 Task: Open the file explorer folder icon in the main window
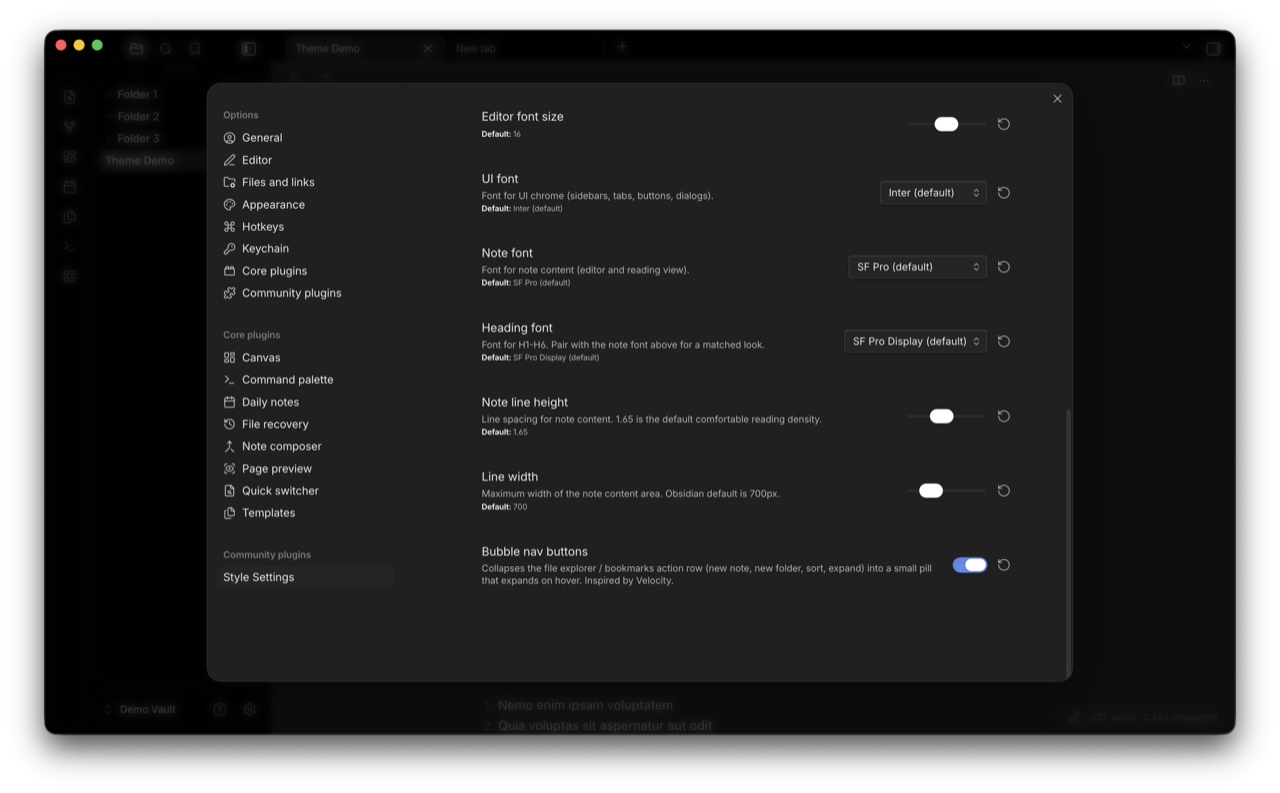pyautogui.click(x=136, y=48)
